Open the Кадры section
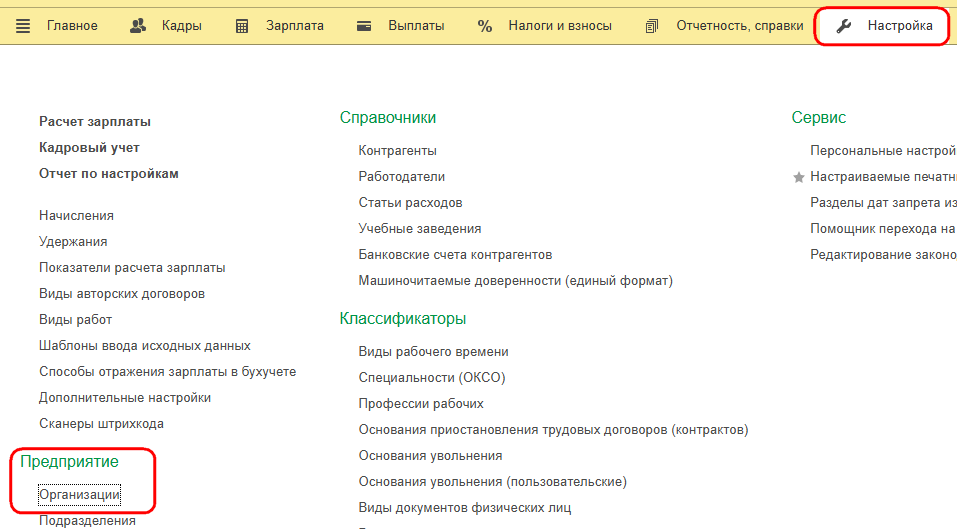 (x=182, y=26)
